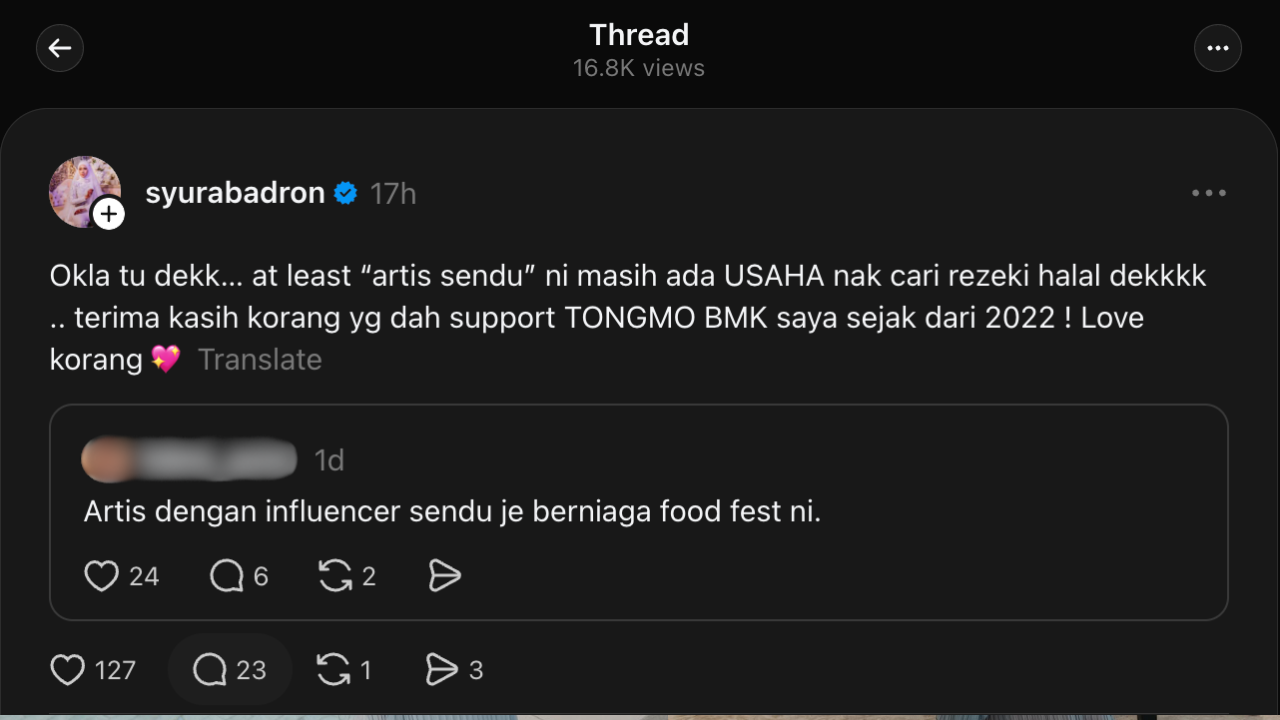The height and width of the screenshot is (720, 1280).
Task: Go back using the arrow button
Action: point(60,48)
